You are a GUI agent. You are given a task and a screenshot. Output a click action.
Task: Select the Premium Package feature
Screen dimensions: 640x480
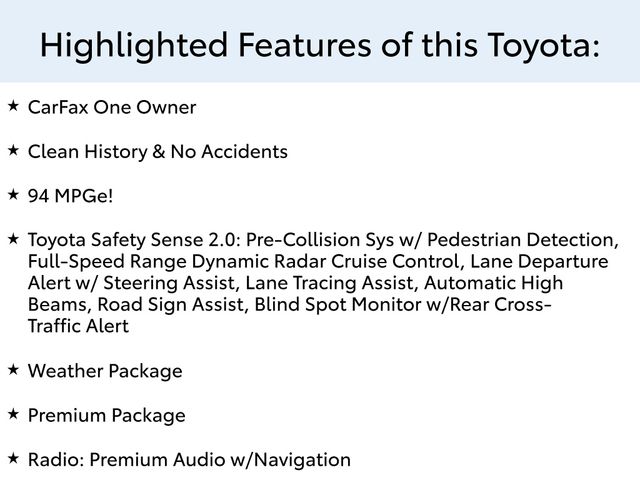[x=107, y=415]
